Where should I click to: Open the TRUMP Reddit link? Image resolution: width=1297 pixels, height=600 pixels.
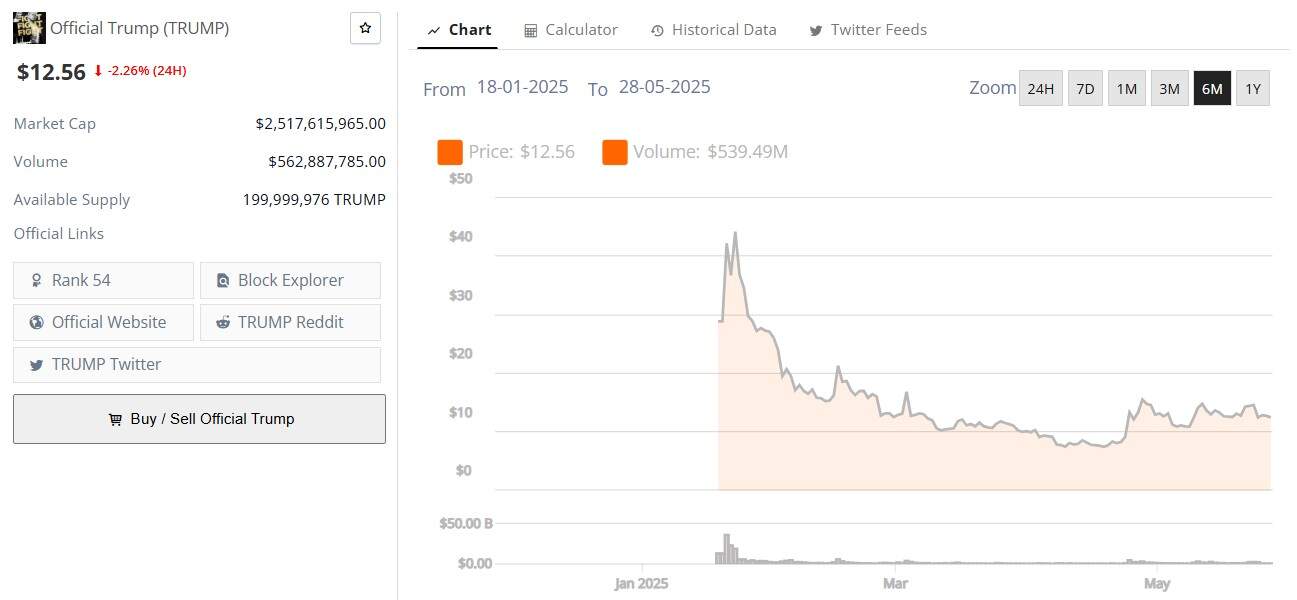[290, 322]
